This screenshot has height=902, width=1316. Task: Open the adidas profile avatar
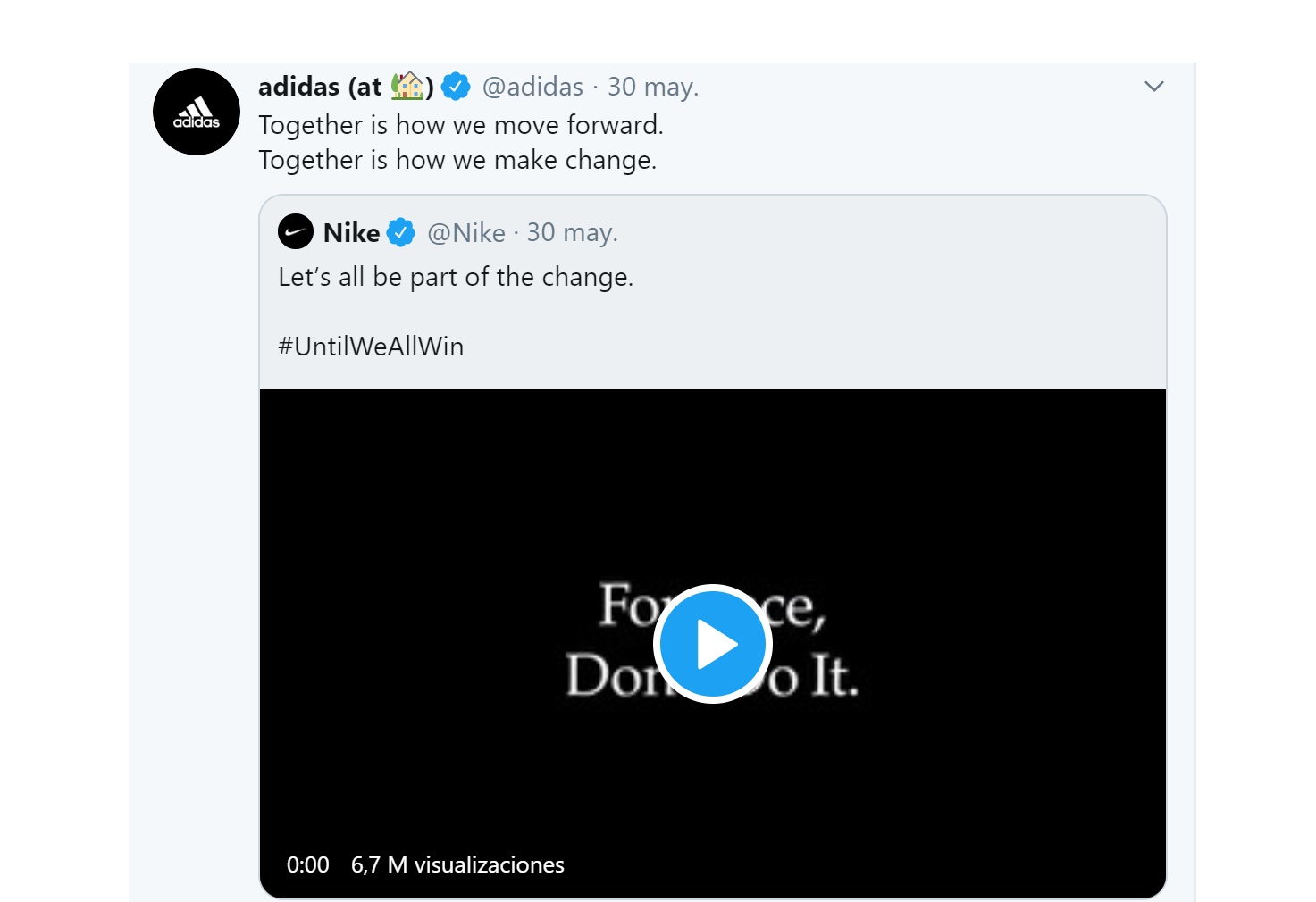pyautogui.click(x=197, y=112)
